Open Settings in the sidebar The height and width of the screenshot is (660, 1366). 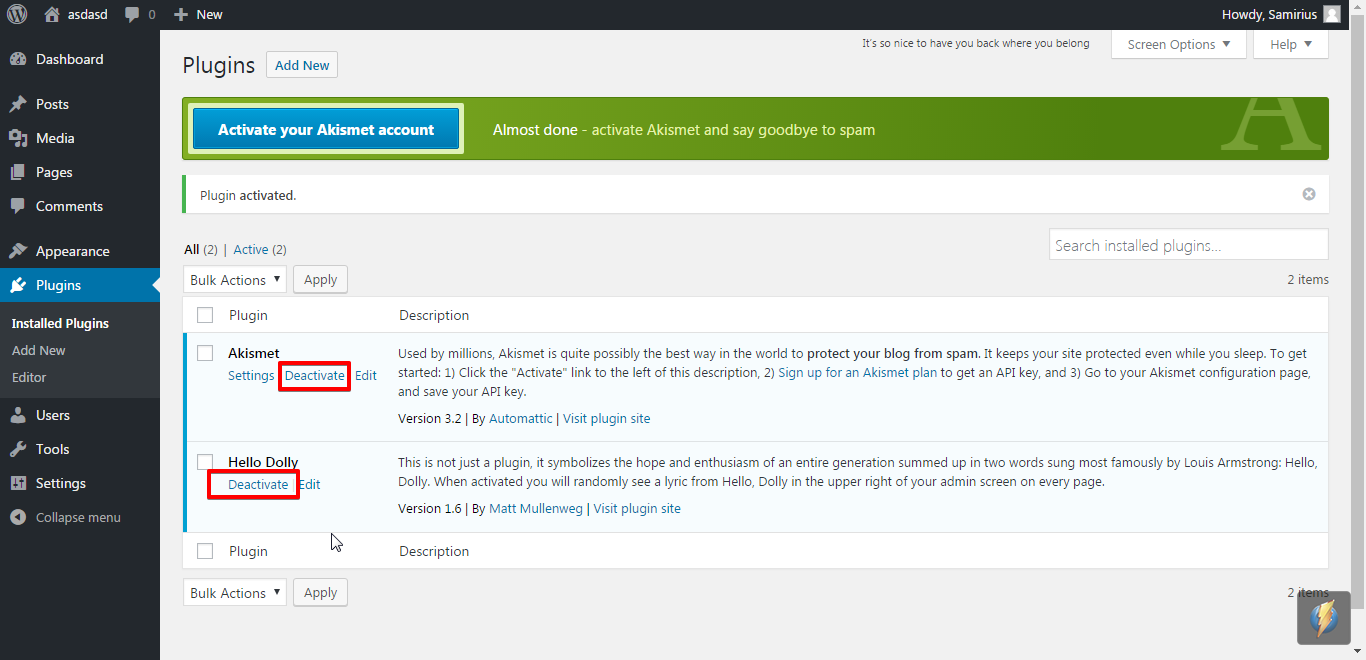click(x=80, y=483)
